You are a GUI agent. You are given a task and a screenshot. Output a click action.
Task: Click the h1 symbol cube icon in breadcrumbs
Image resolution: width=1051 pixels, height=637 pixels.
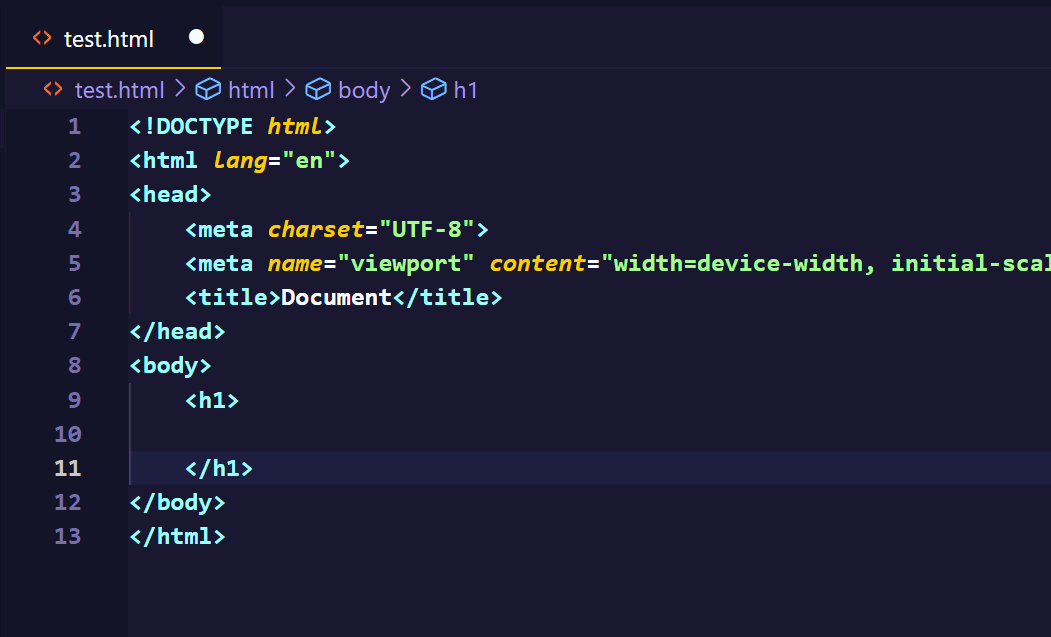pos(433,90)
